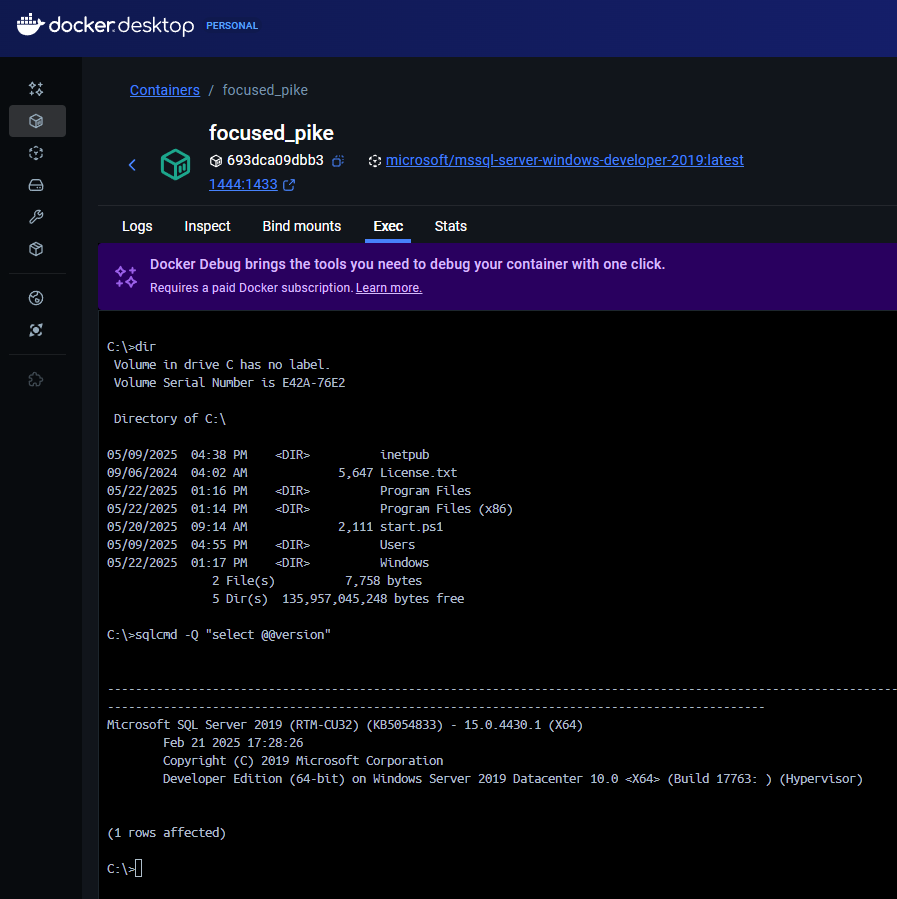Click the image icon before mssql link
The image size is (897, 899).
click(x=375, y=161)
